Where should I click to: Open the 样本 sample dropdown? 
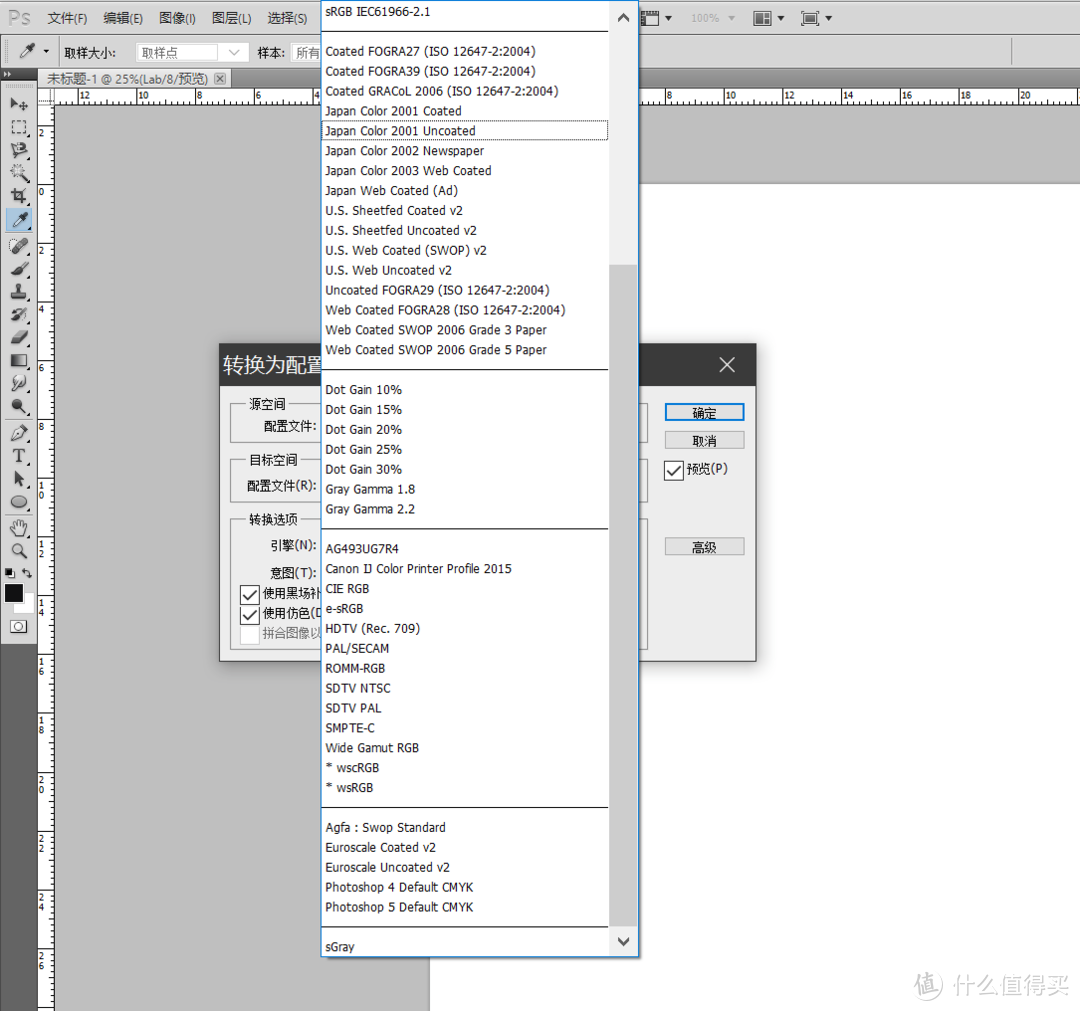tap(307, 52)
